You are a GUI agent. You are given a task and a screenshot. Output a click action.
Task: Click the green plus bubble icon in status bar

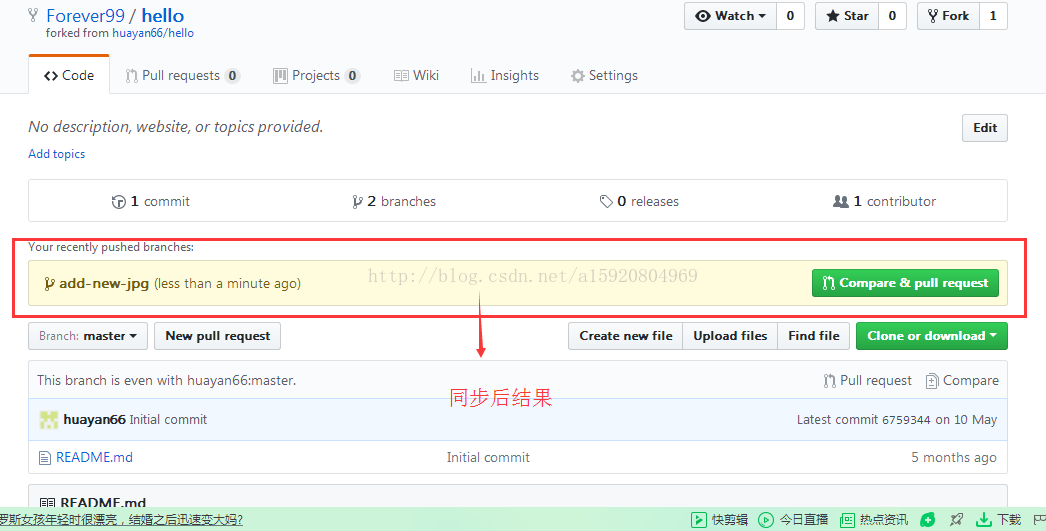(x=927, y=520)
